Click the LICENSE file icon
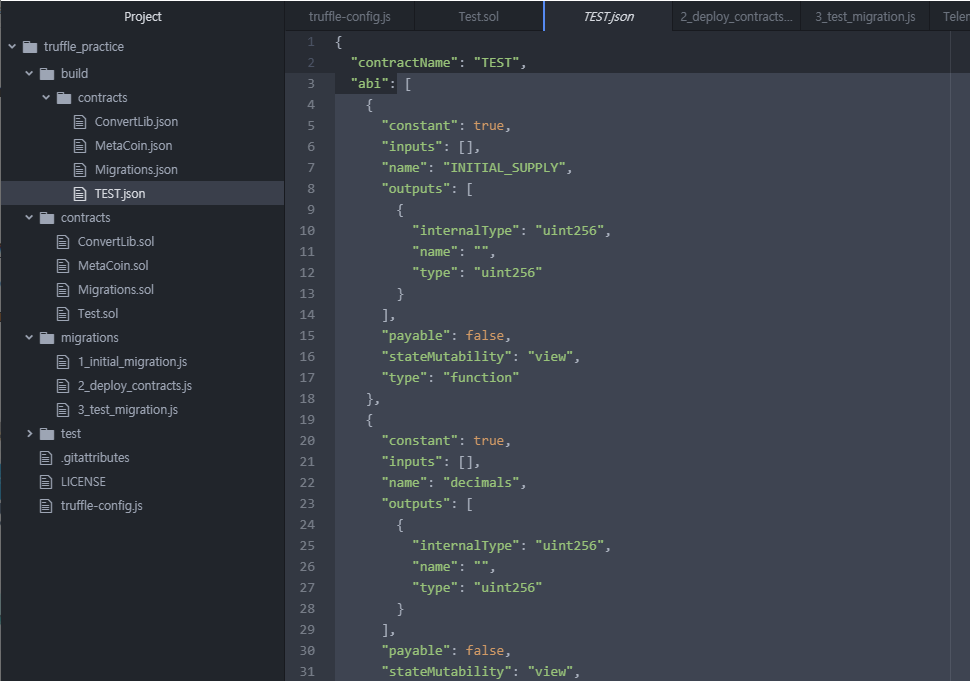This screenshot has height=681, width=970. 46,482
